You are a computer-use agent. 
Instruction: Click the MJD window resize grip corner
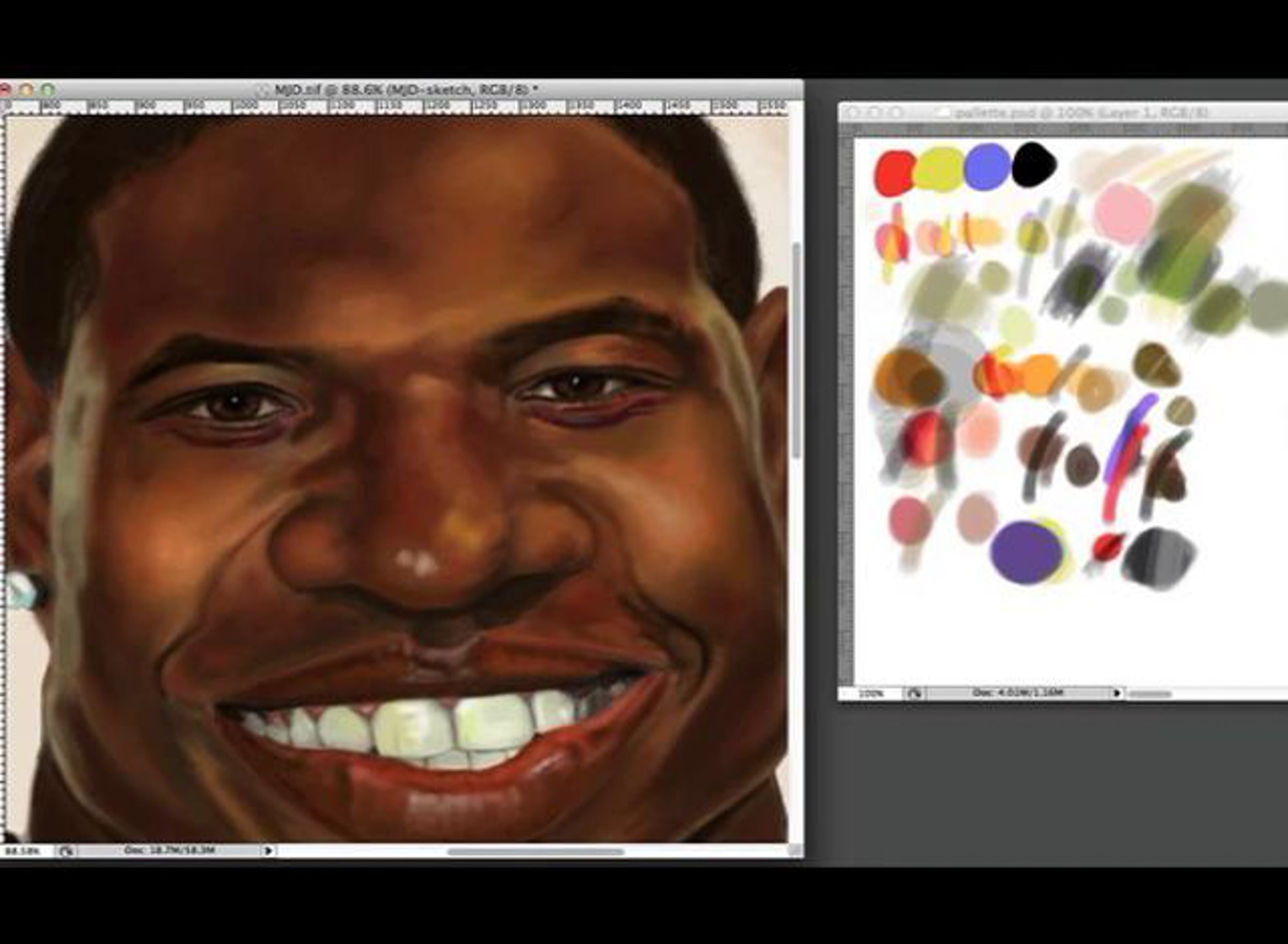795,851
